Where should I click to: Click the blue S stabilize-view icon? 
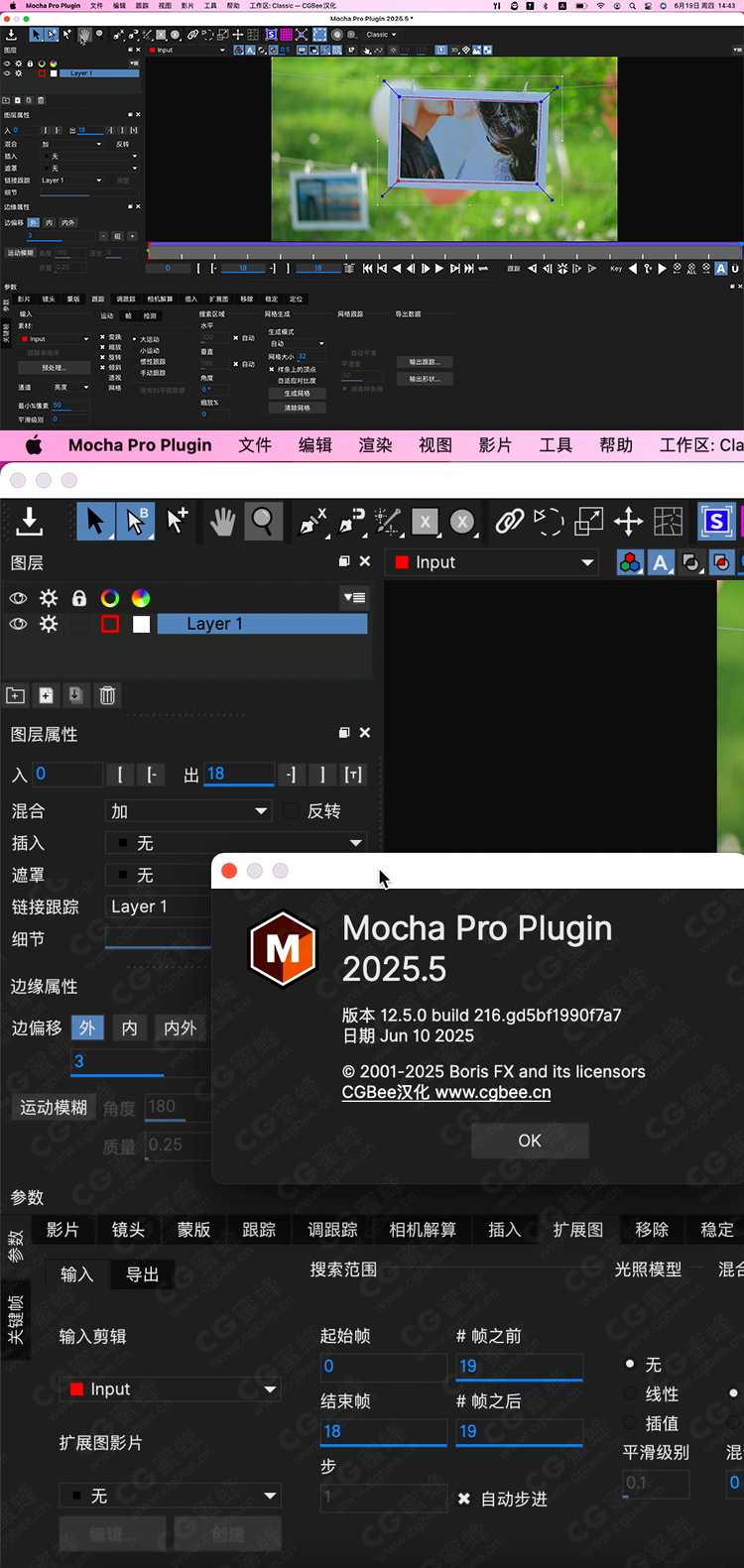coord(716,521)
